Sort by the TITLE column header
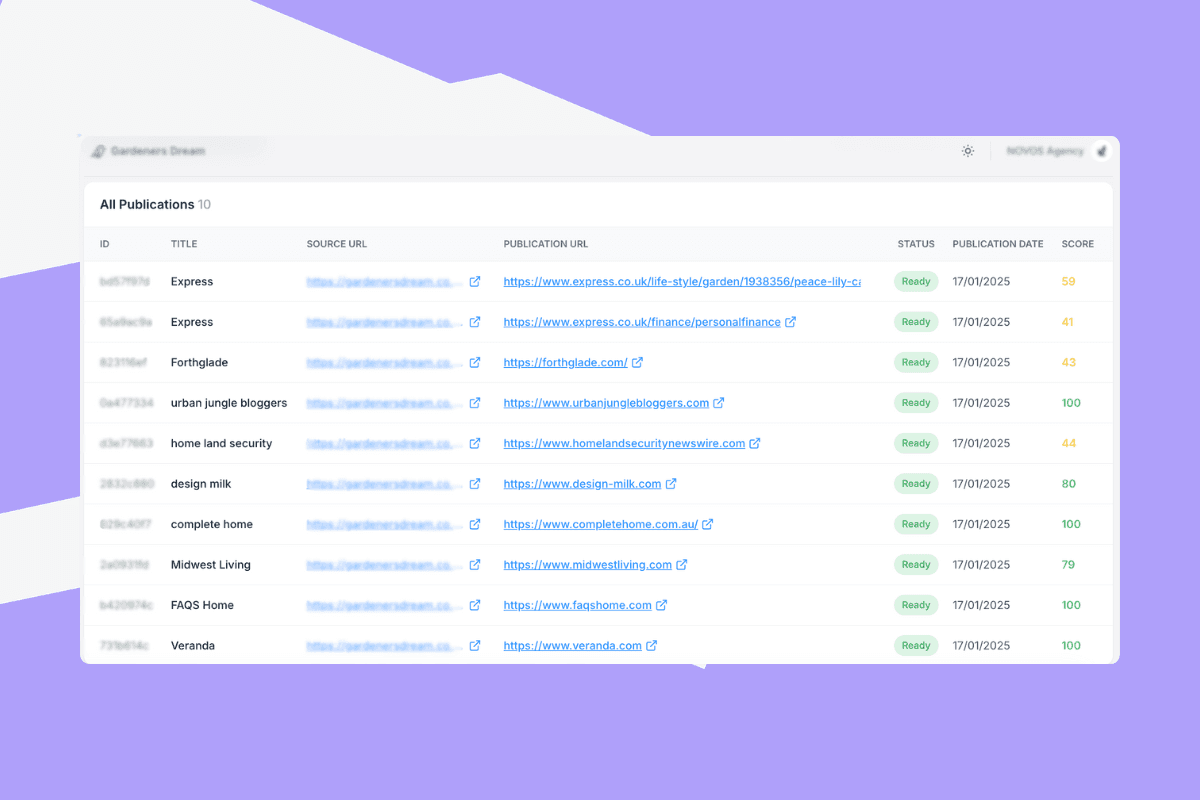The height and width of the screenshot is (800, 1200). click(184, 244)
